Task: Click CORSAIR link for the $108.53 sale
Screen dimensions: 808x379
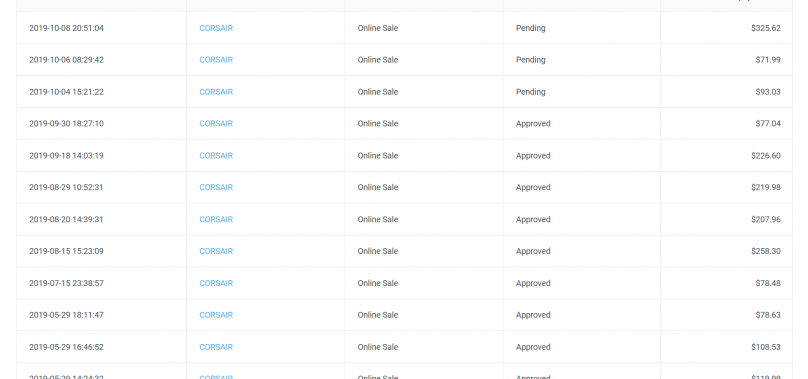Action: (216, 347)
